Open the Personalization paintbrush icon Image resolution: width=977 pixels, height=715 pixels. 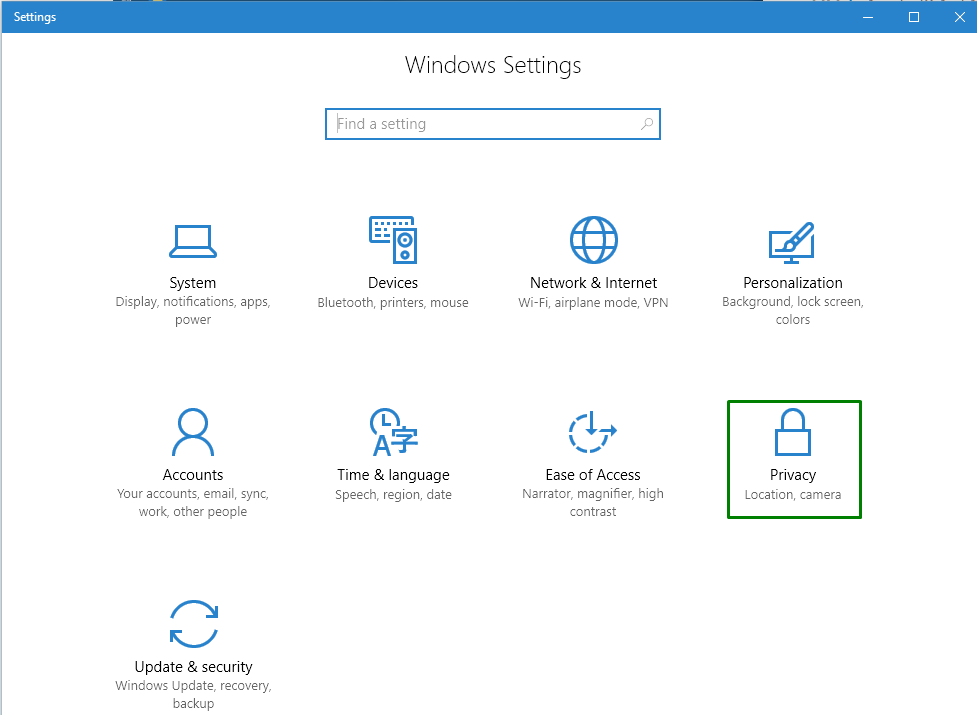tap(792, 243)
